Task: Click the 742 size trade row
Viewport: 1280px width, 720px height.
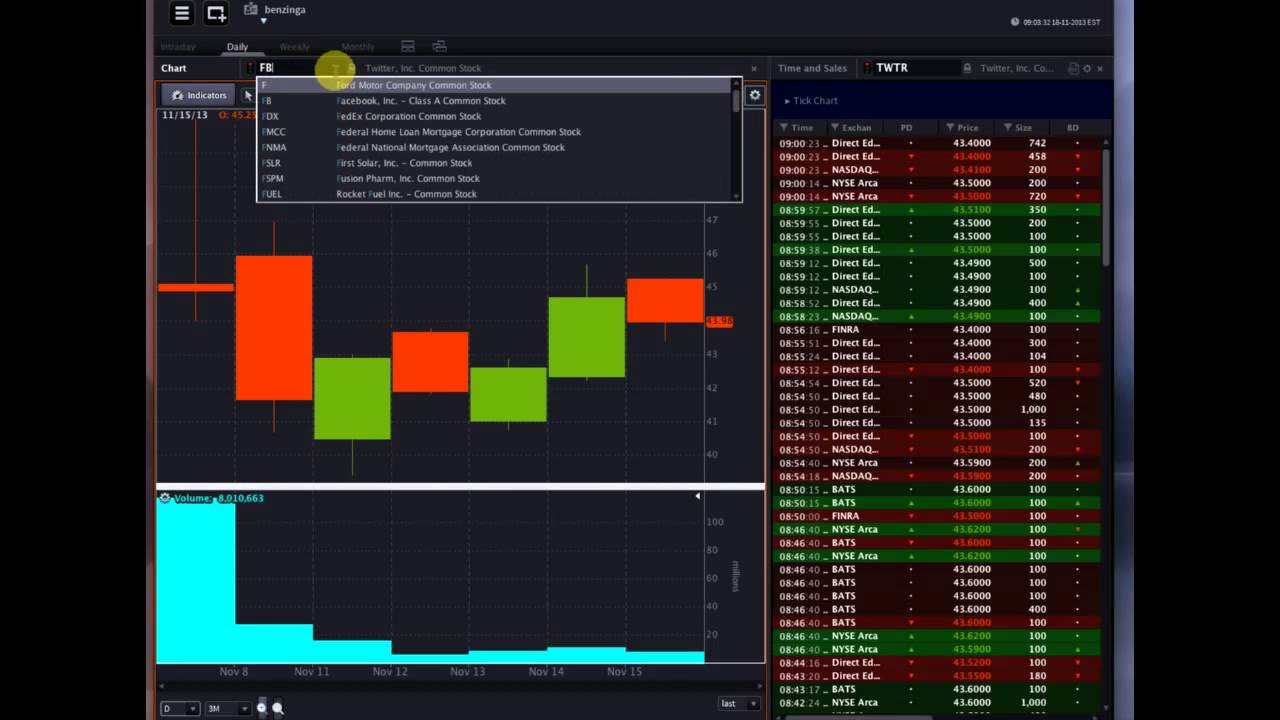Action: coord(937,143)
